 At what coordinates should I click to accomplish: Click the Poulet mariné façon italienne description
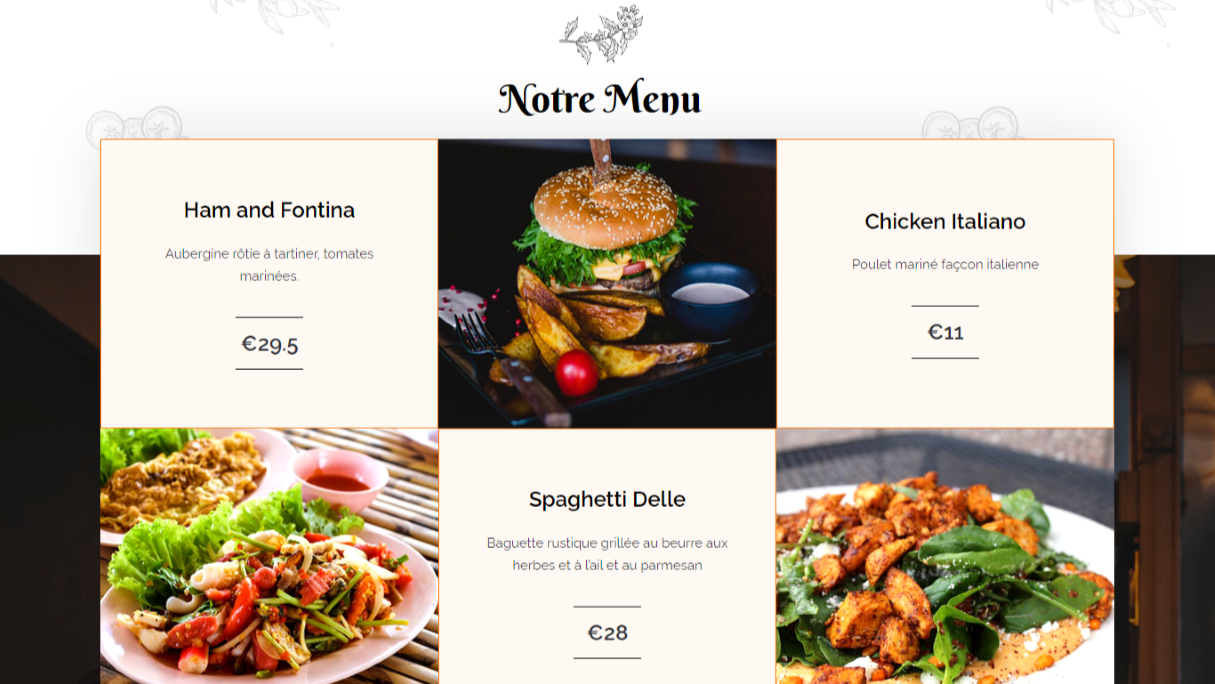(x=945, y=264)
